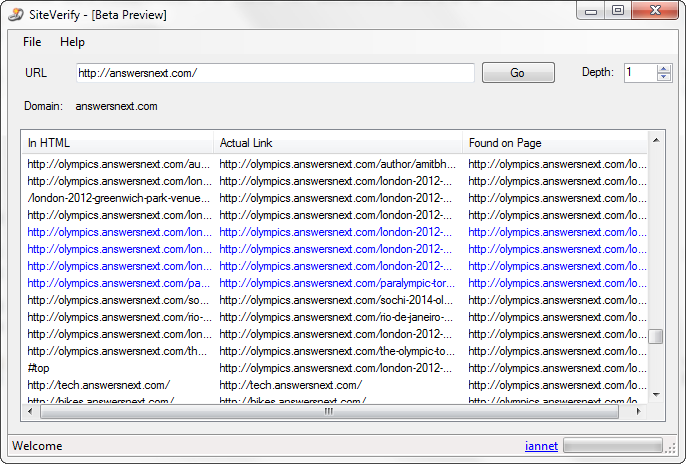This screenshot has width=686, height=464.
Task: Select the rio-de-janeiro actual link cell
Action: point(336,317)
